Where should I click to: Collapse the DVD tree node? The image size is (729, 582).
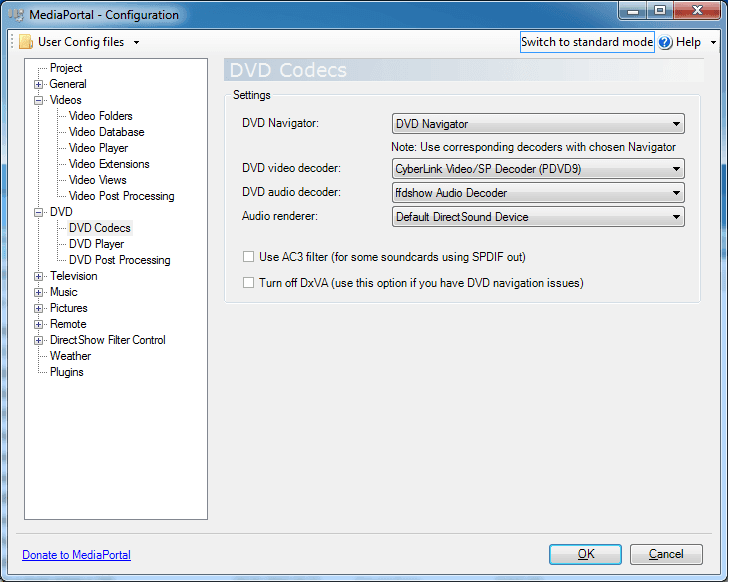tap(39, 212)
